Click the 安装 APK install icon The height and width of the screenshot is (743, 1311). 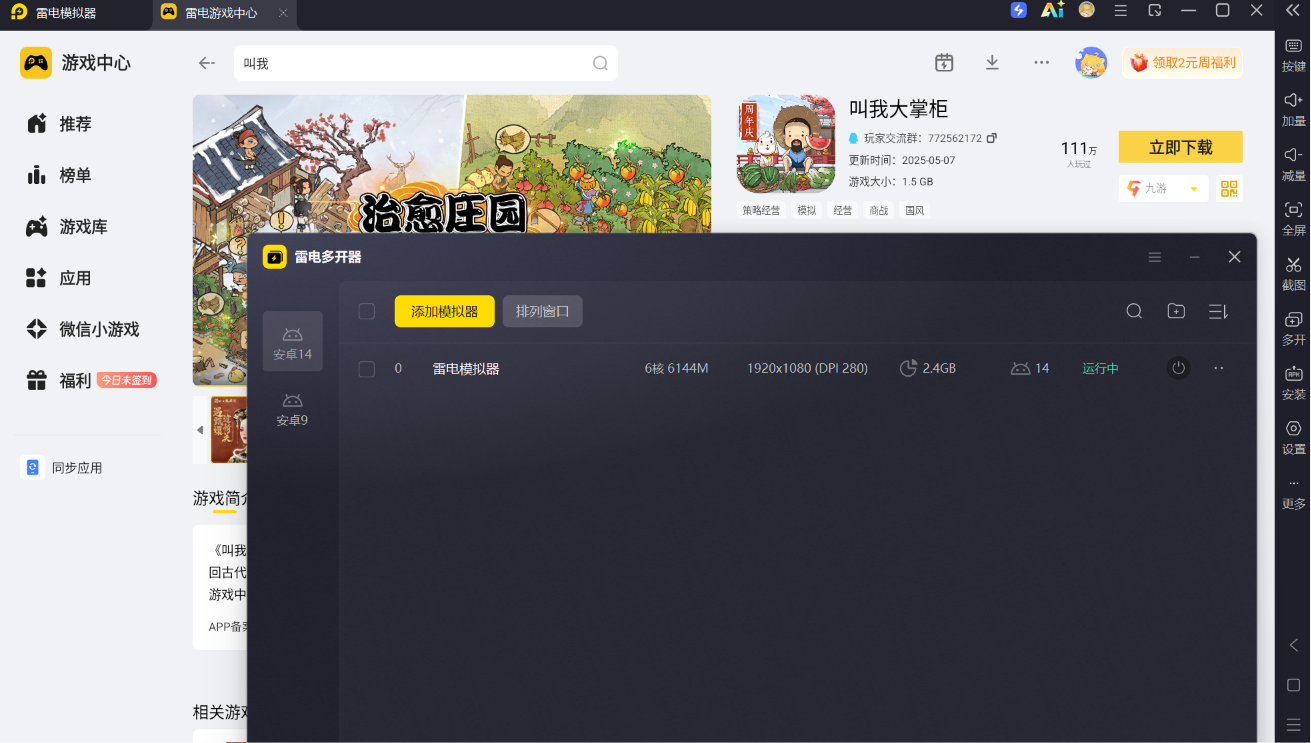click(x=1294, y=383)
